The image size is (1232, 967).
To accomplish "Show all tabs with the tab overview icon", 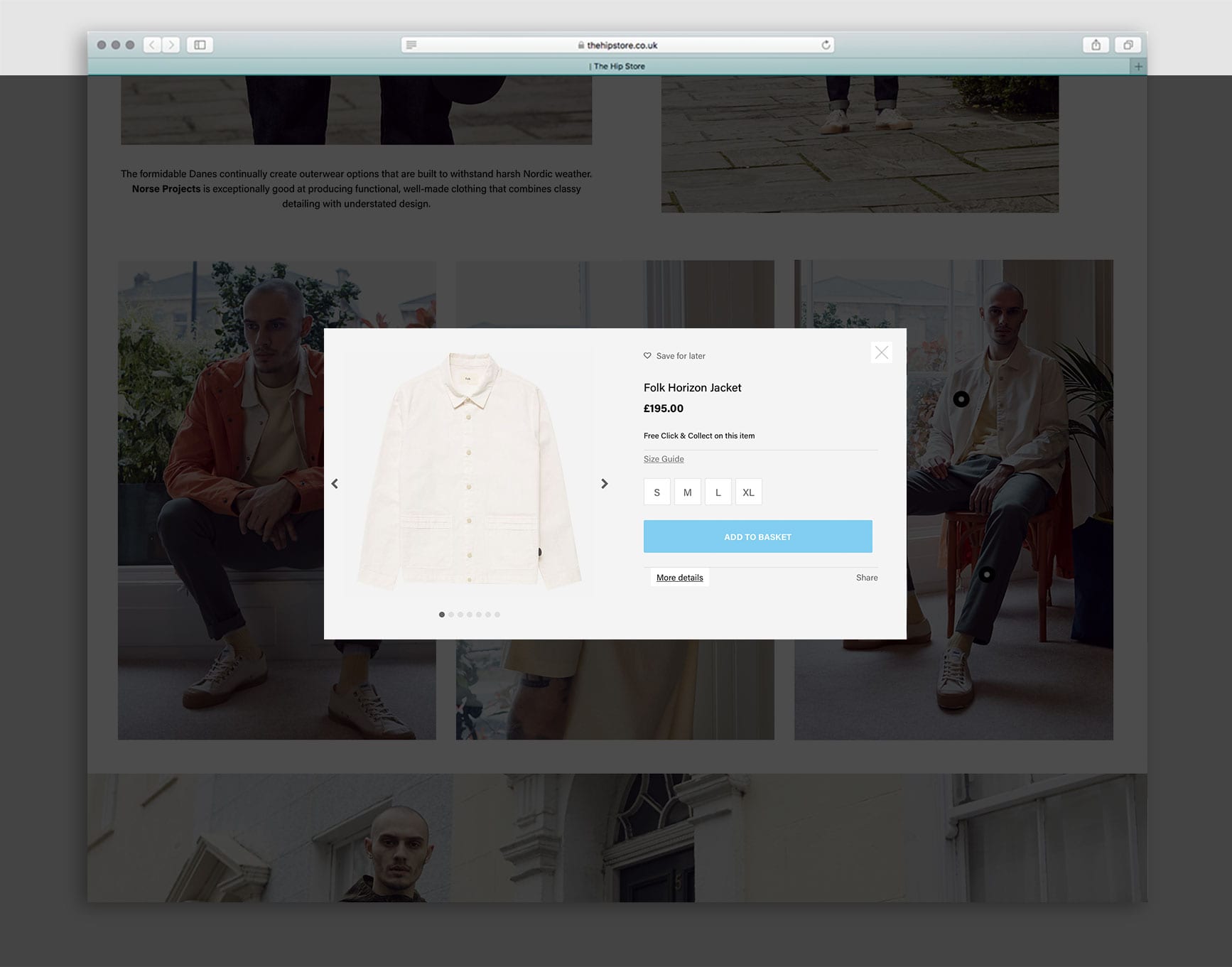I will click(1128, 45).
